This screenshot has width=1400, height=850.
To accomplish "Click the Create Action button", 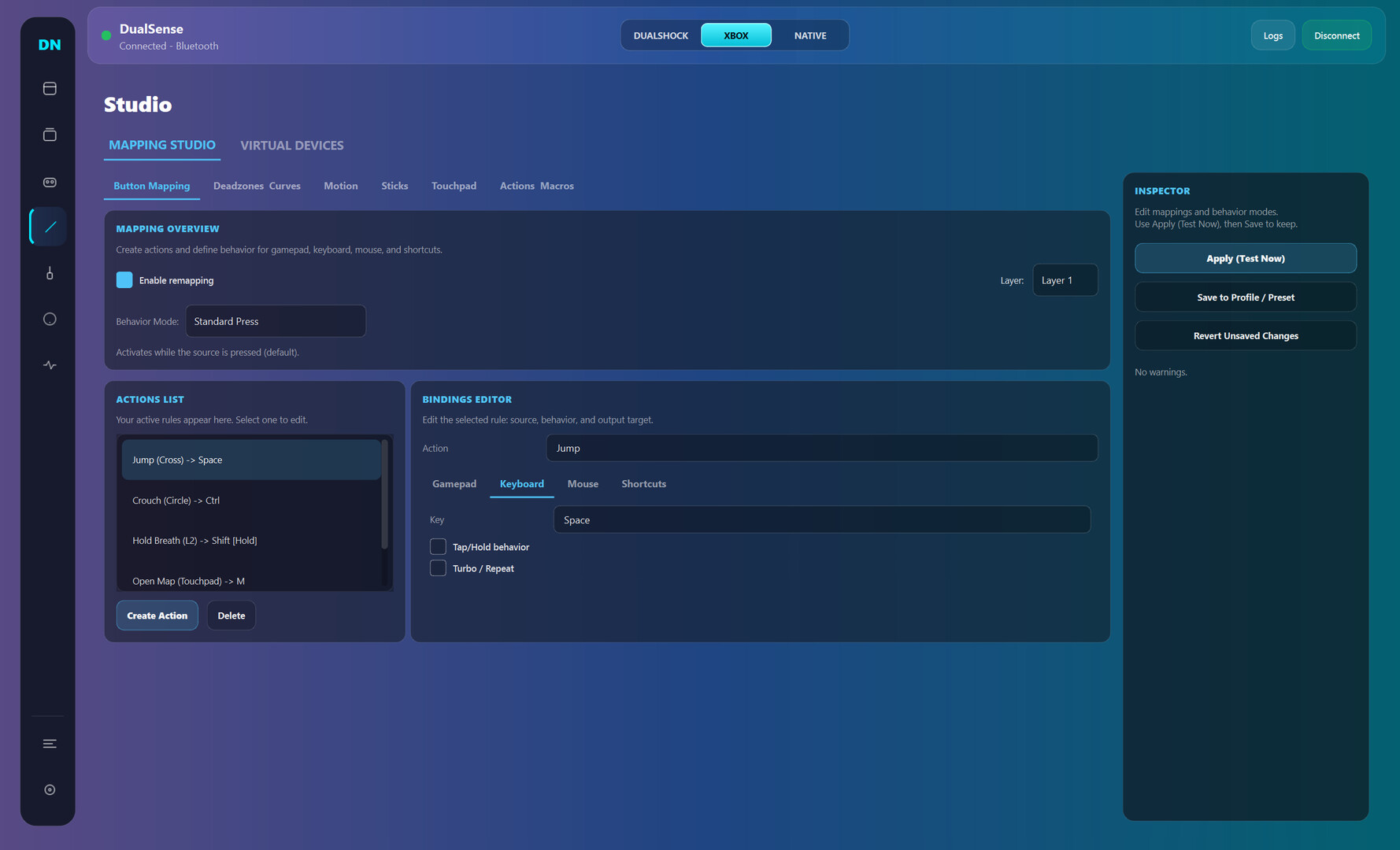I will pyautogui.click(x=157, y=615).
